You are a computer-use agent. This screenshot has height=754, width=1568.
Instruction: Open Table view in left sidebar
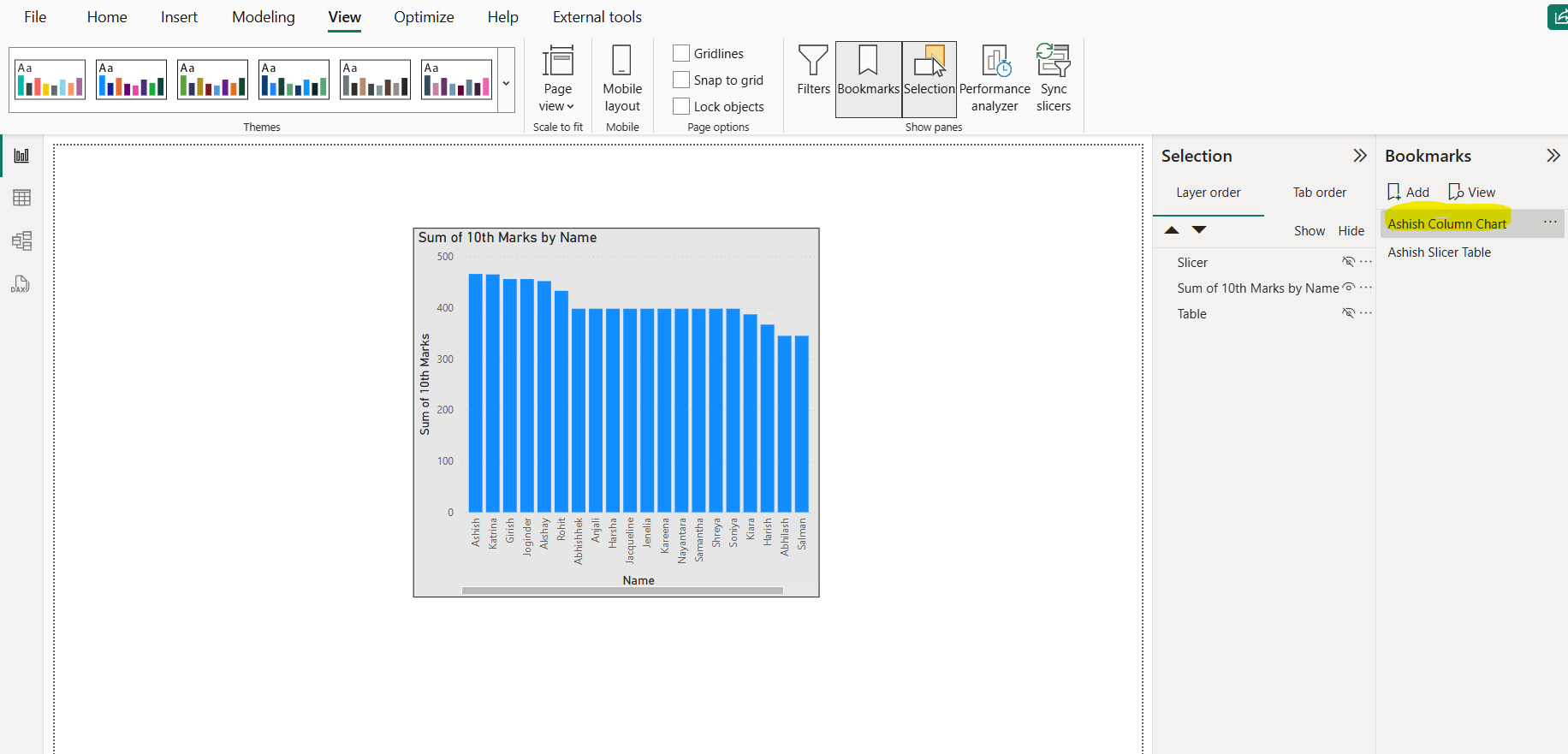[22, 198]
